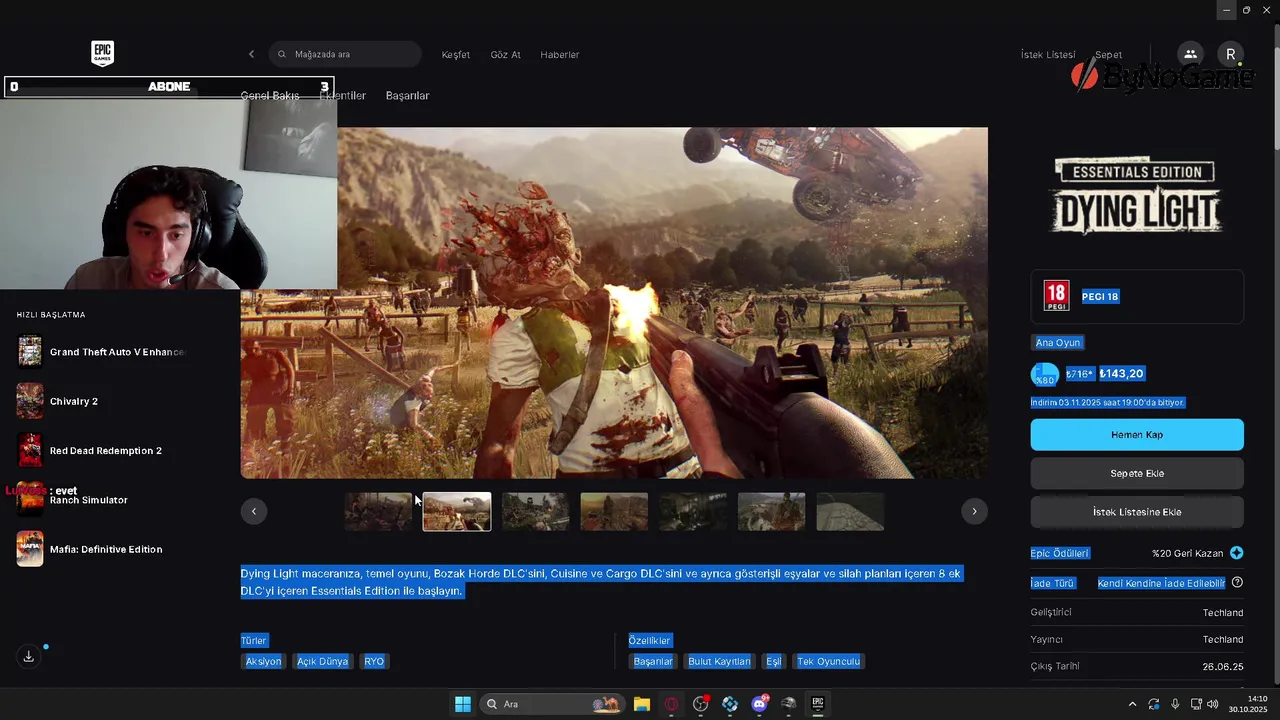Click the page vertical scrollbar
The image size is (1280, 720).
pyautogui.click(x=1276, y=90)
